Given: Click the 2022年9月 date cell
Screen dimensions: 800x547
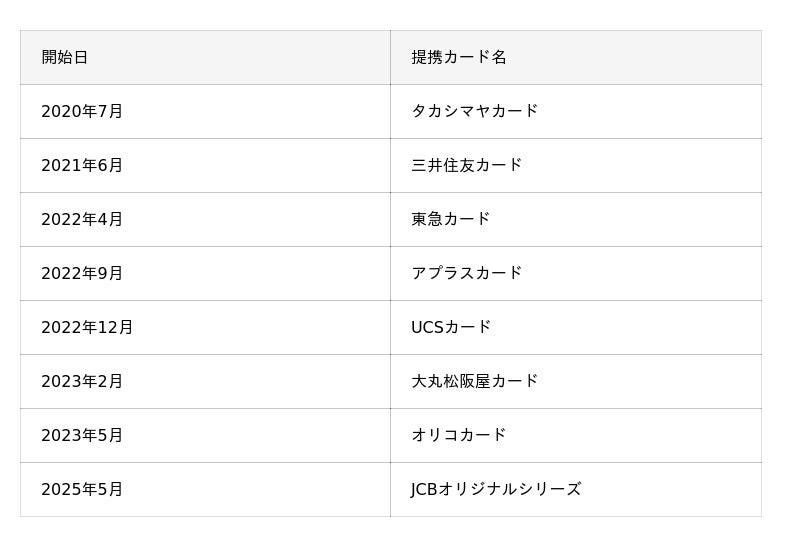Looking at the screenshot, I should (x=82, y=273).
